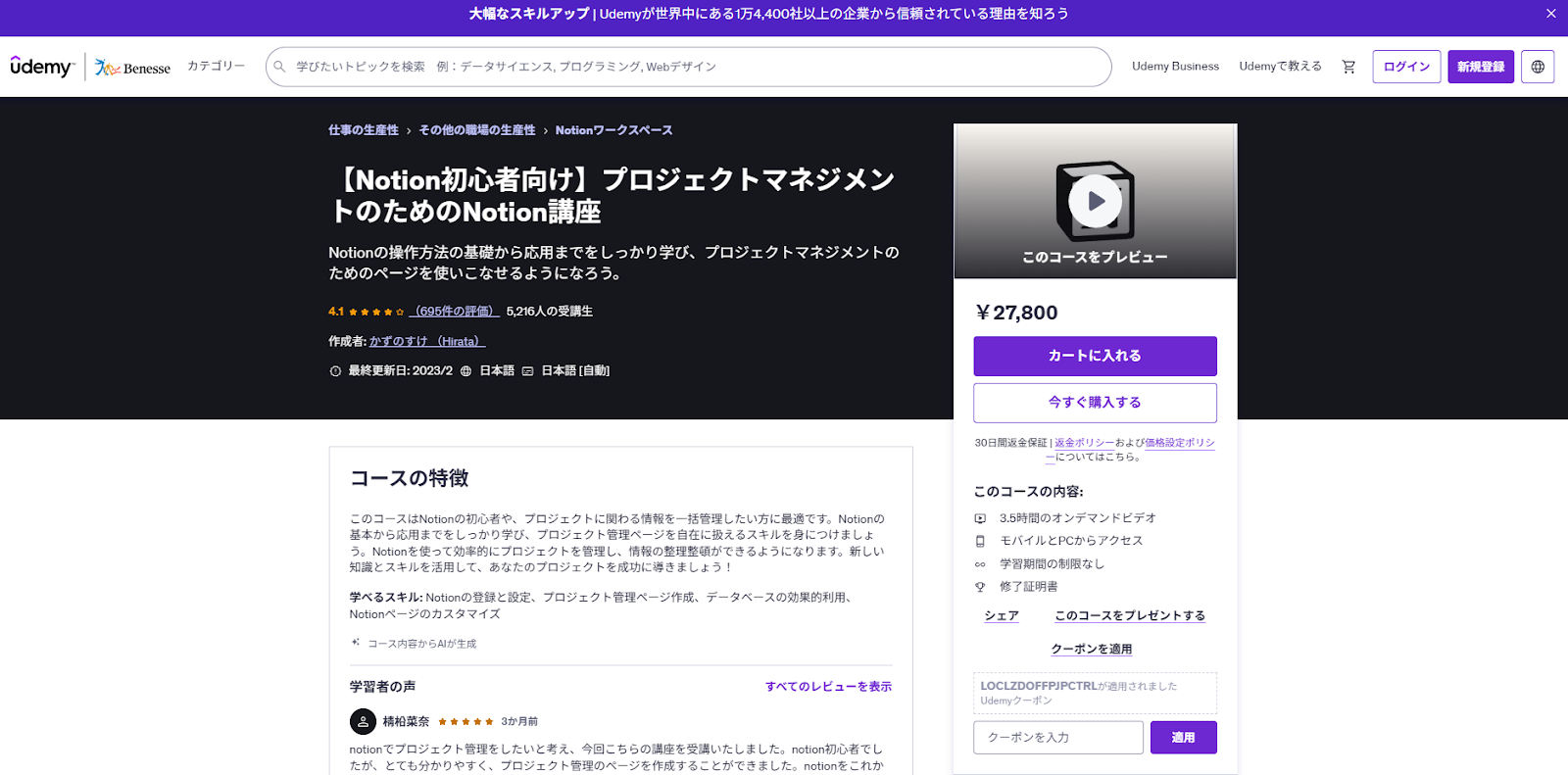Open Udemy Business link
Image resolution: width=1568 pixels, height=775 pixels.
1175,67
